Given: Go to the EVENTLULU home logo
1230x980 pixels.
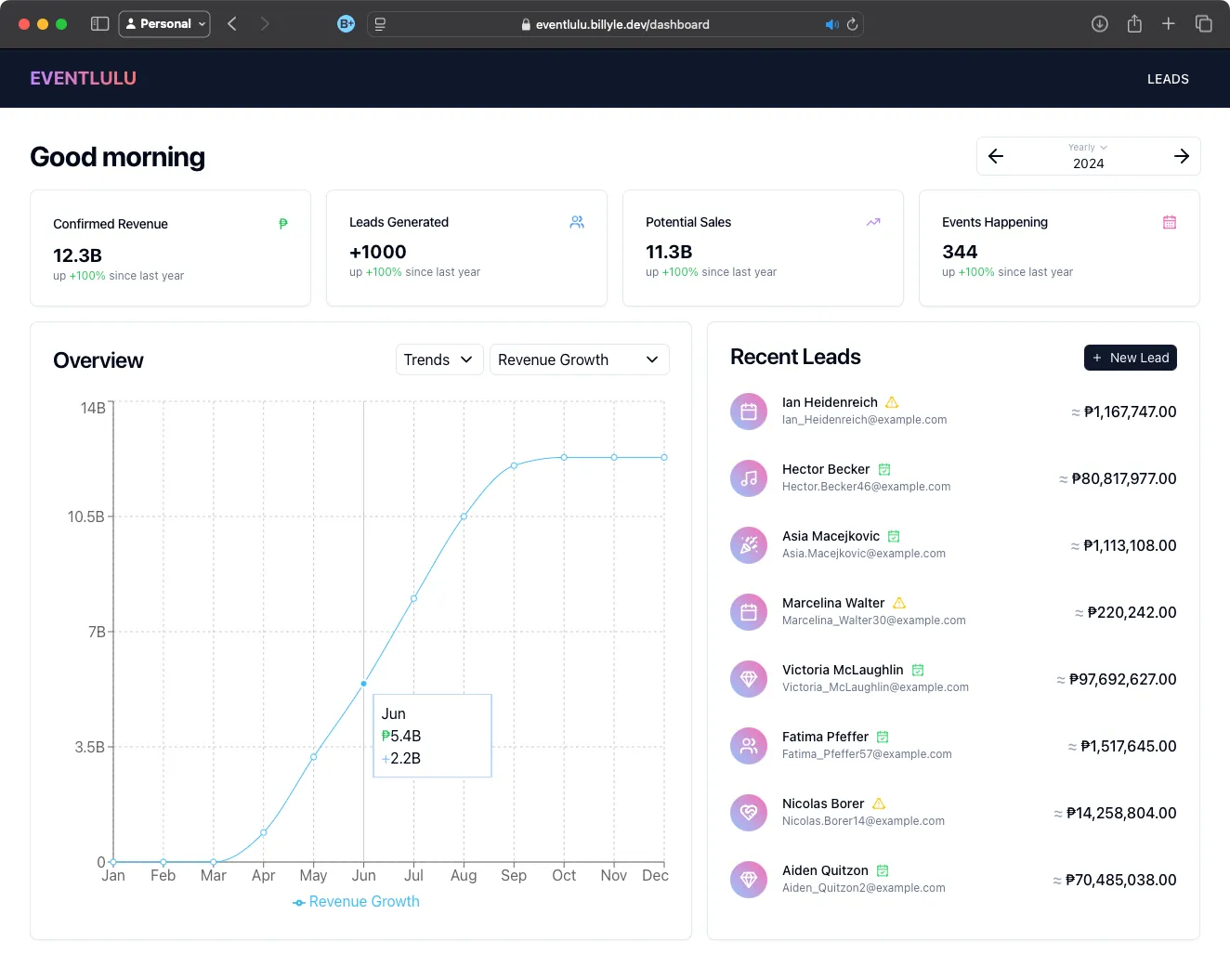Looking at the screenshot, I should (83, 78).
